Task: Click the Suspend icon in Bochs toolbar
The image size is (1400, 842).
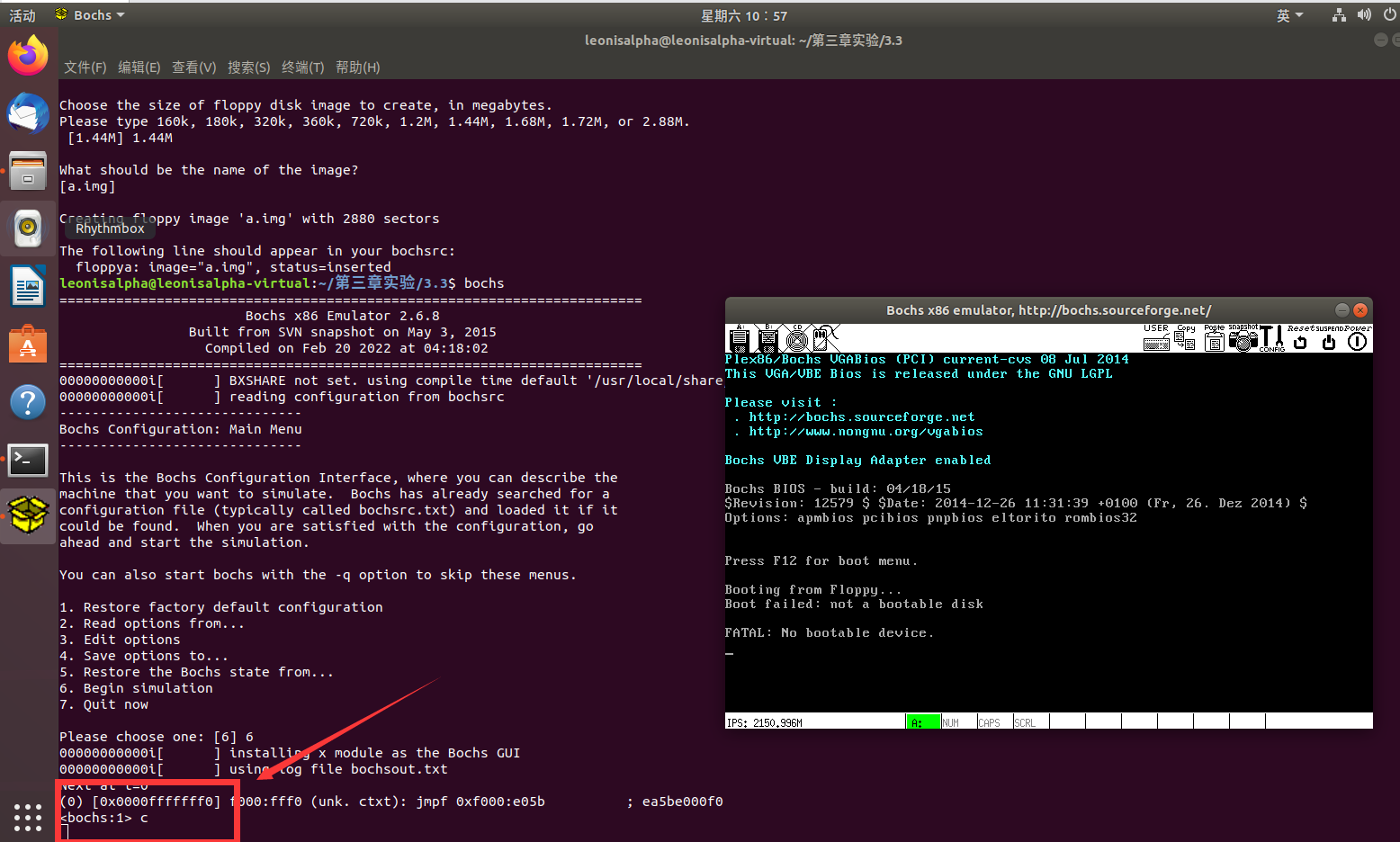Action: click(1329, 338)
